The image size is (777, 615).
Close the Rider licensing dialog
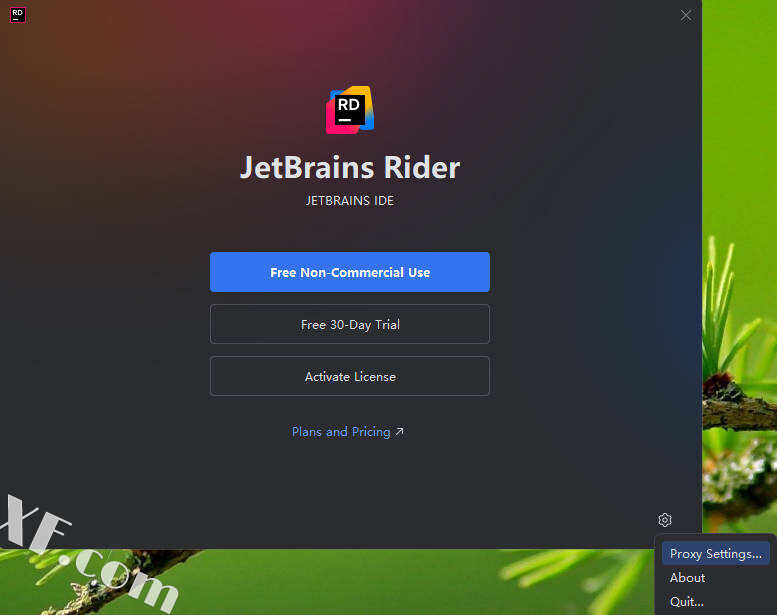pos(686,15)
